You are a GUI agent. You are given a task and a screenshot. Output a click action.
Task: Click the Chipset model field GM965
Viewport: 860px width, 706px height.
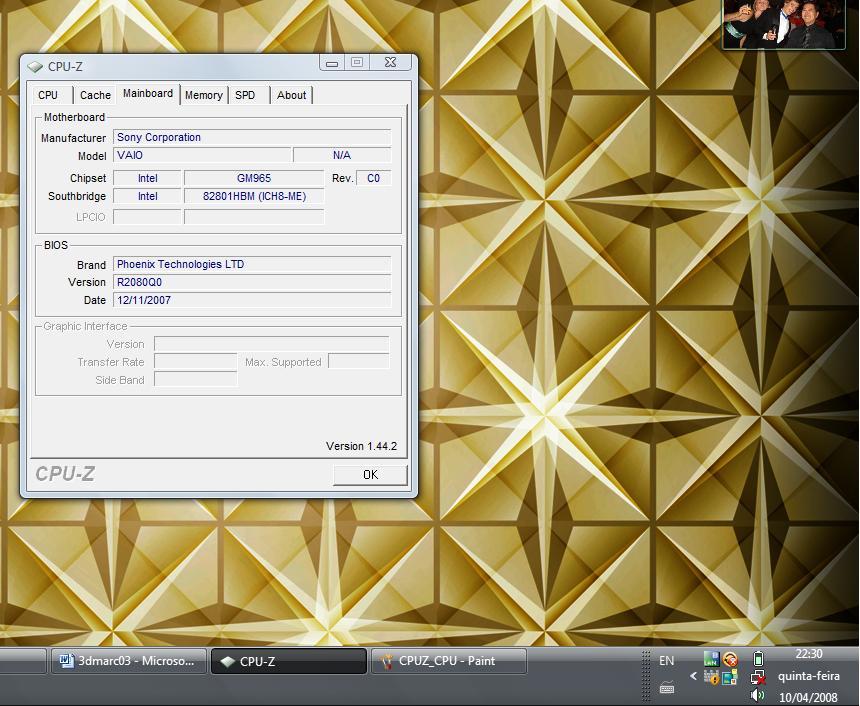coord(254,178)
